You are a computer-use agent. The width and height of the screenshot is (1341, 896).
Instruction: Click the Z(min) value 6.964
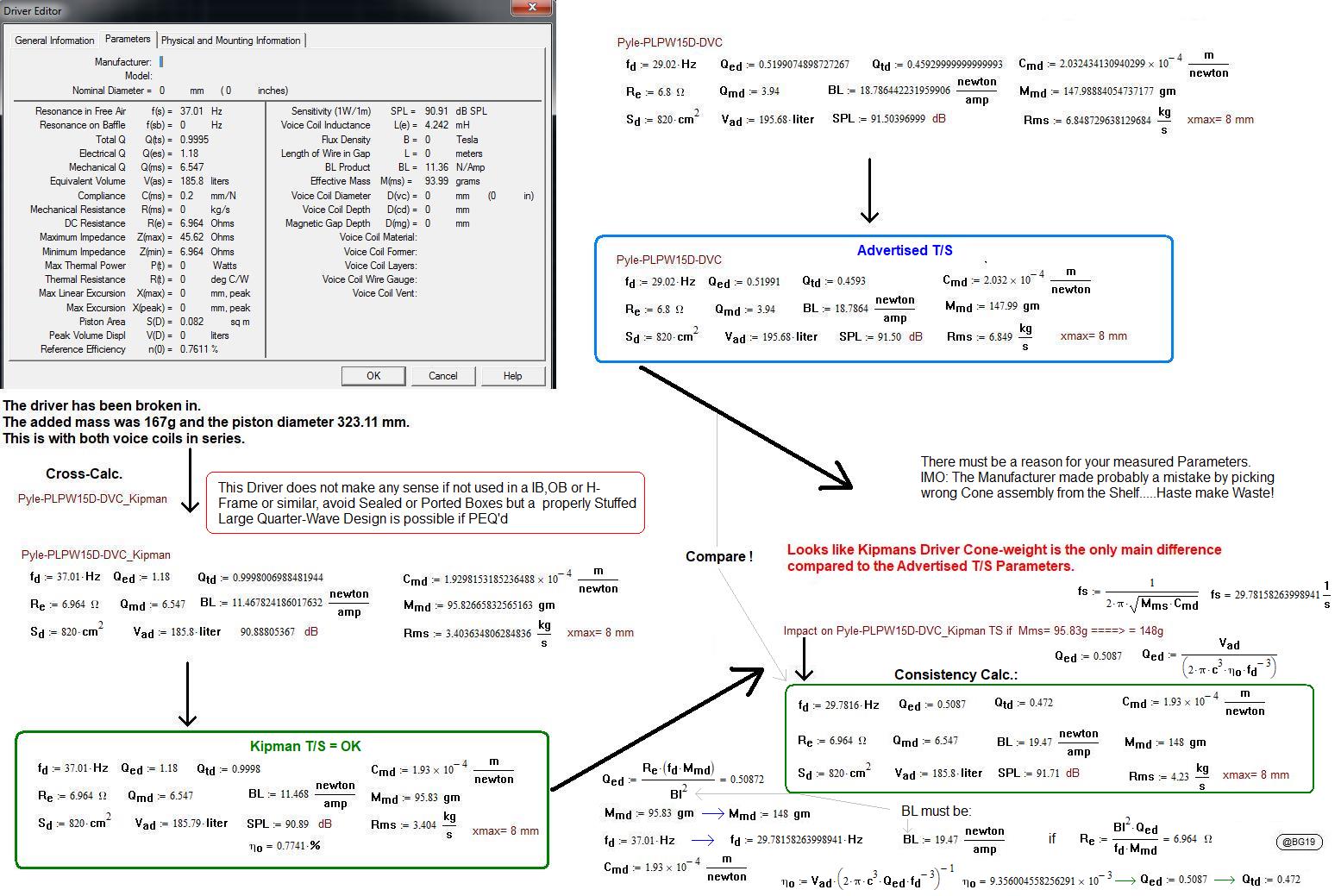pyautogui.click(x=192, y=252)
